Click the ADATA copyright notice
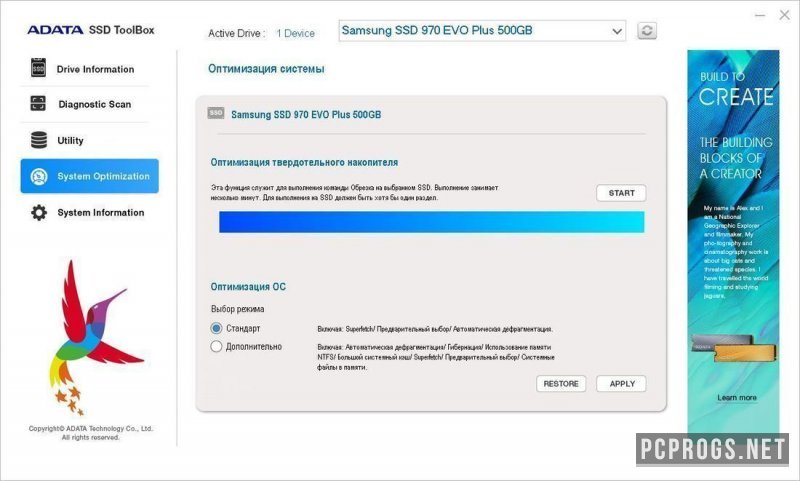 91,433
